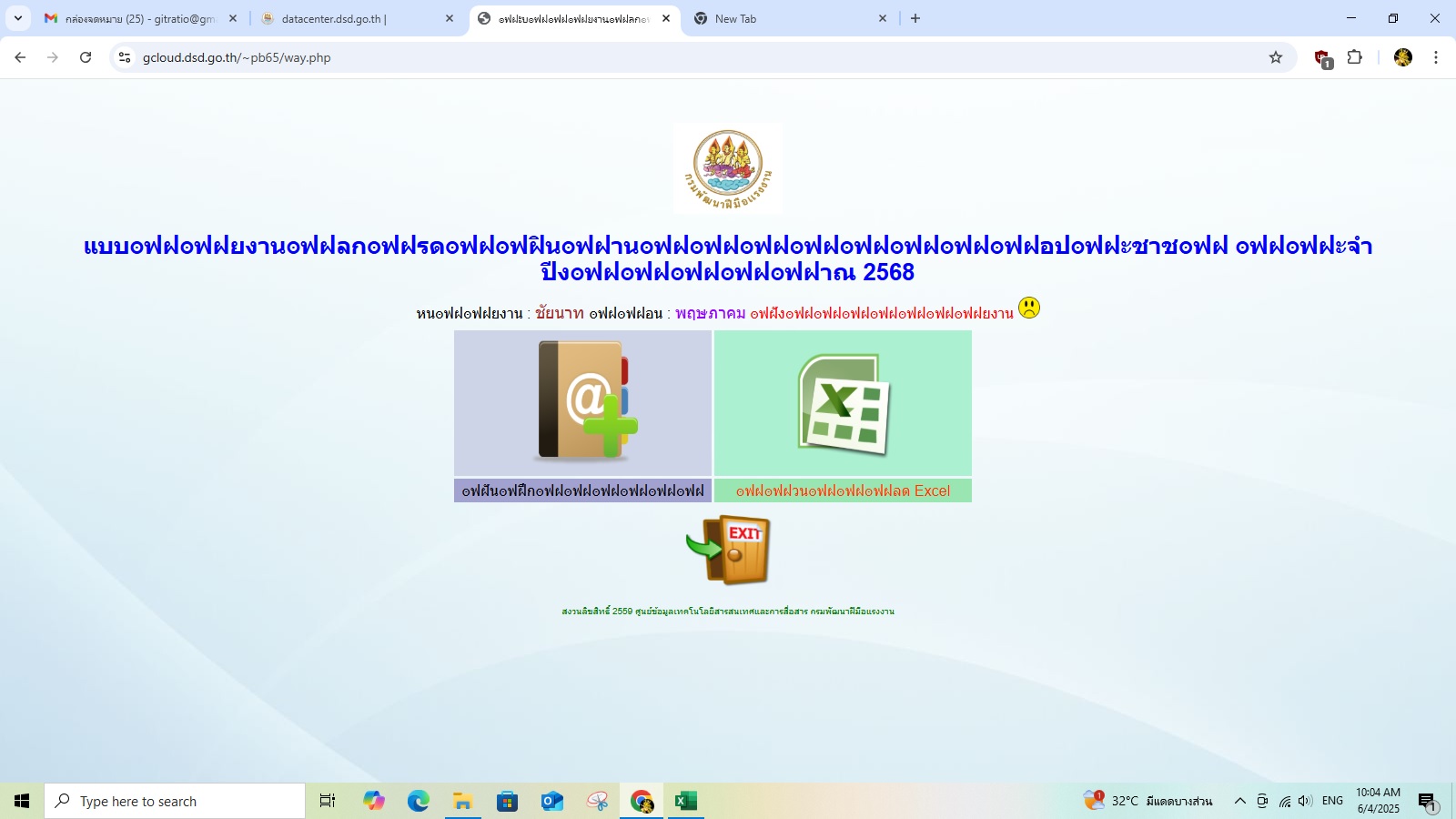The width and height of the screenshot is (1456, 819).
Task: Go back to previous page
Action: click(x=20, y=57)
